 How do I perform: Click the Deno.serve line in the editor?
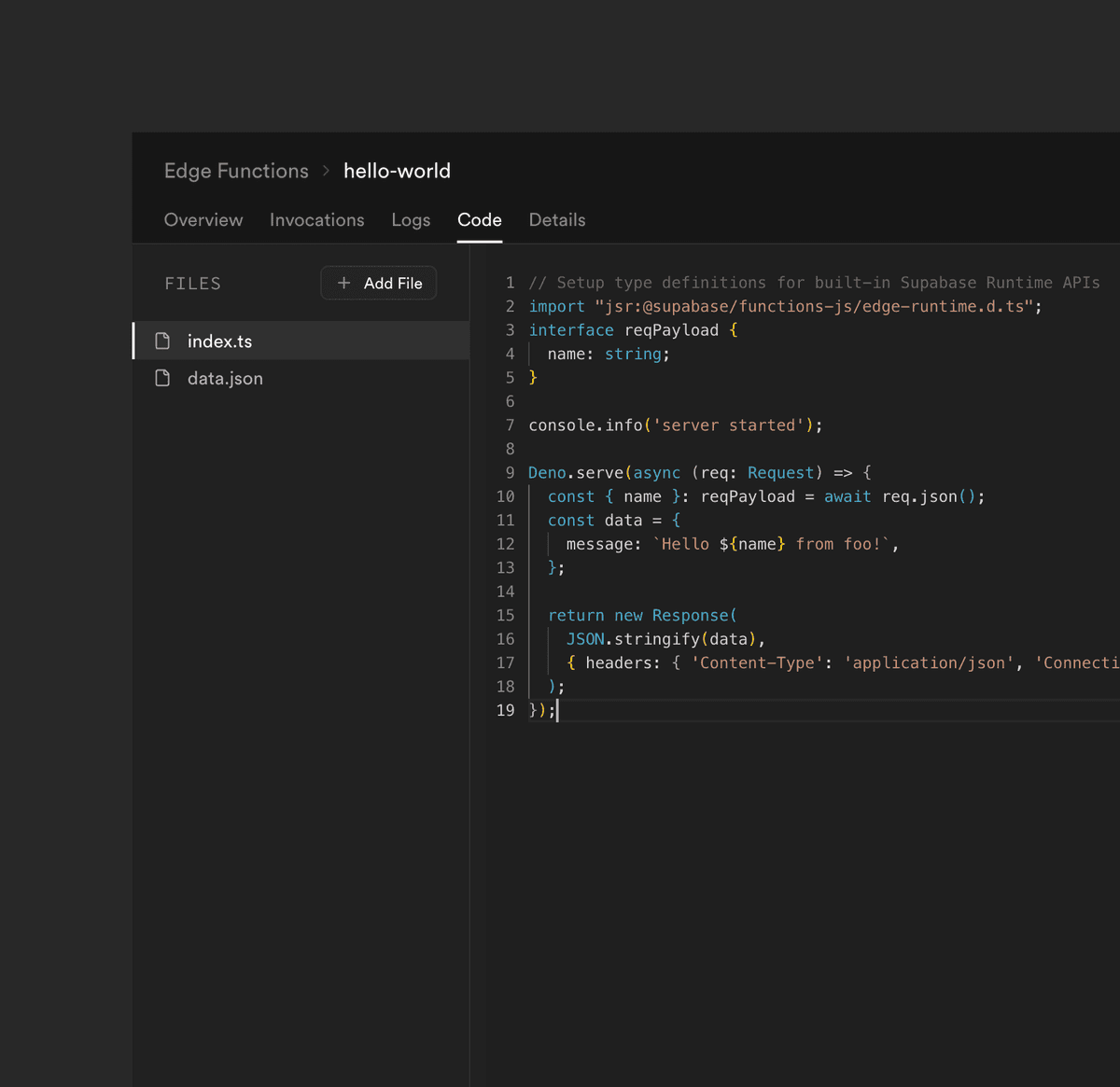[700, 472]
